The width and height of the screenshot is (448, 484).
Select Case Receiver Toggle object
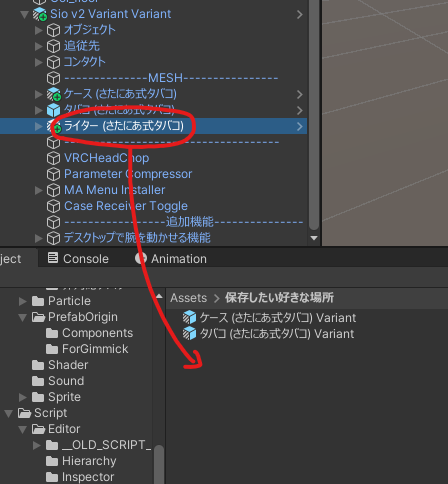tap(126, 206)
